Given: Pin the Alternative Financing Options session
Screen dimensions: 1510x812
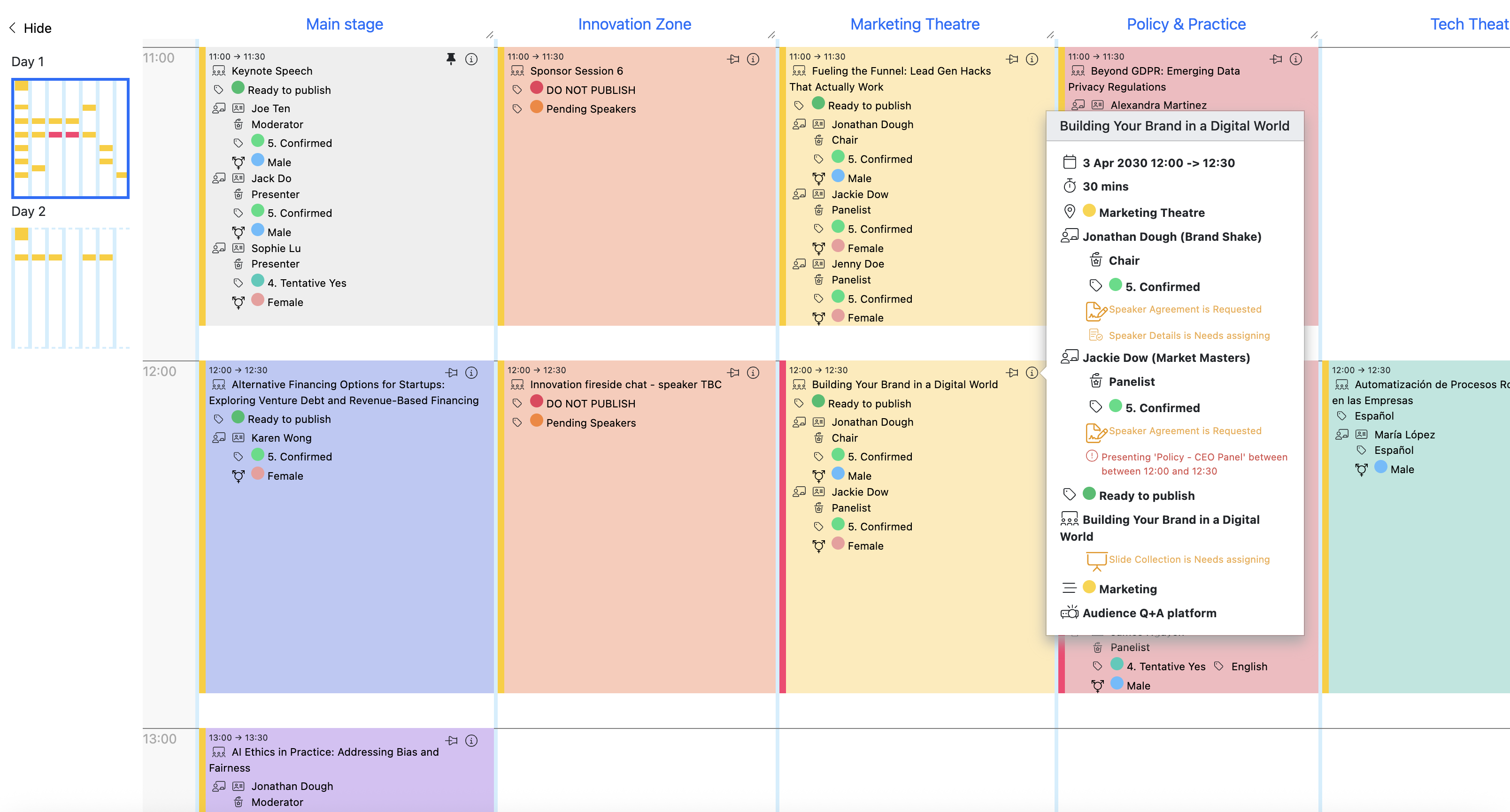Looking at the screenshot, I should (452, 373).
